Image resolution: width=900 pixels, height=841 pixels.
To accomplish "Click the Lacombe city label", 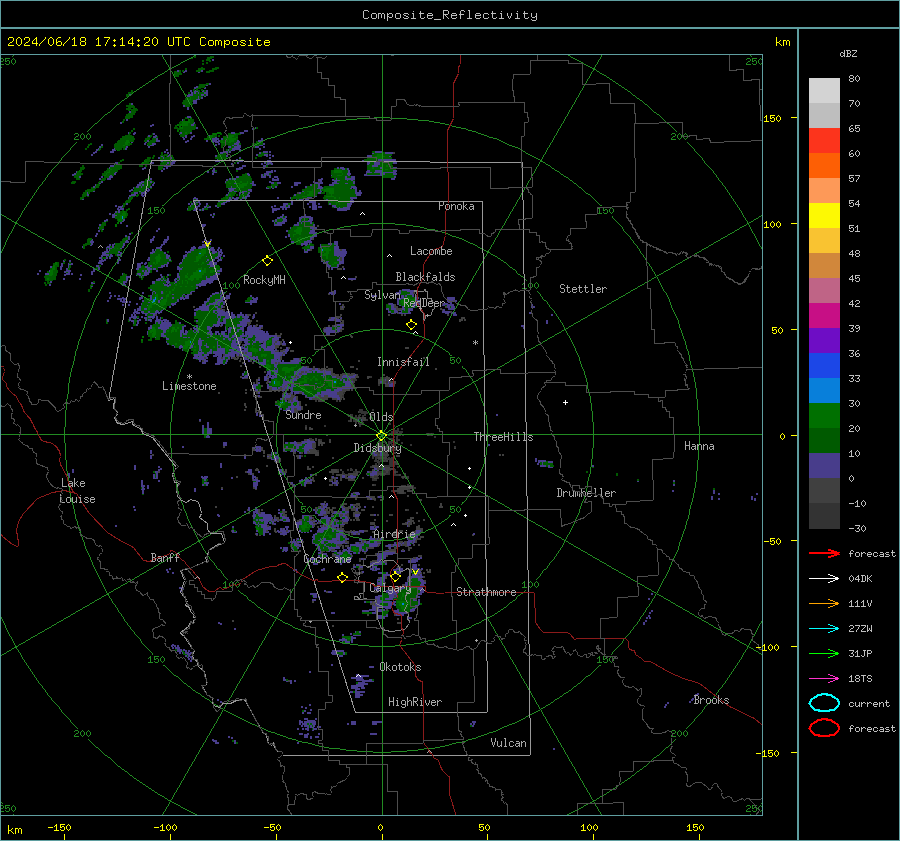I will tap(431, 251).
